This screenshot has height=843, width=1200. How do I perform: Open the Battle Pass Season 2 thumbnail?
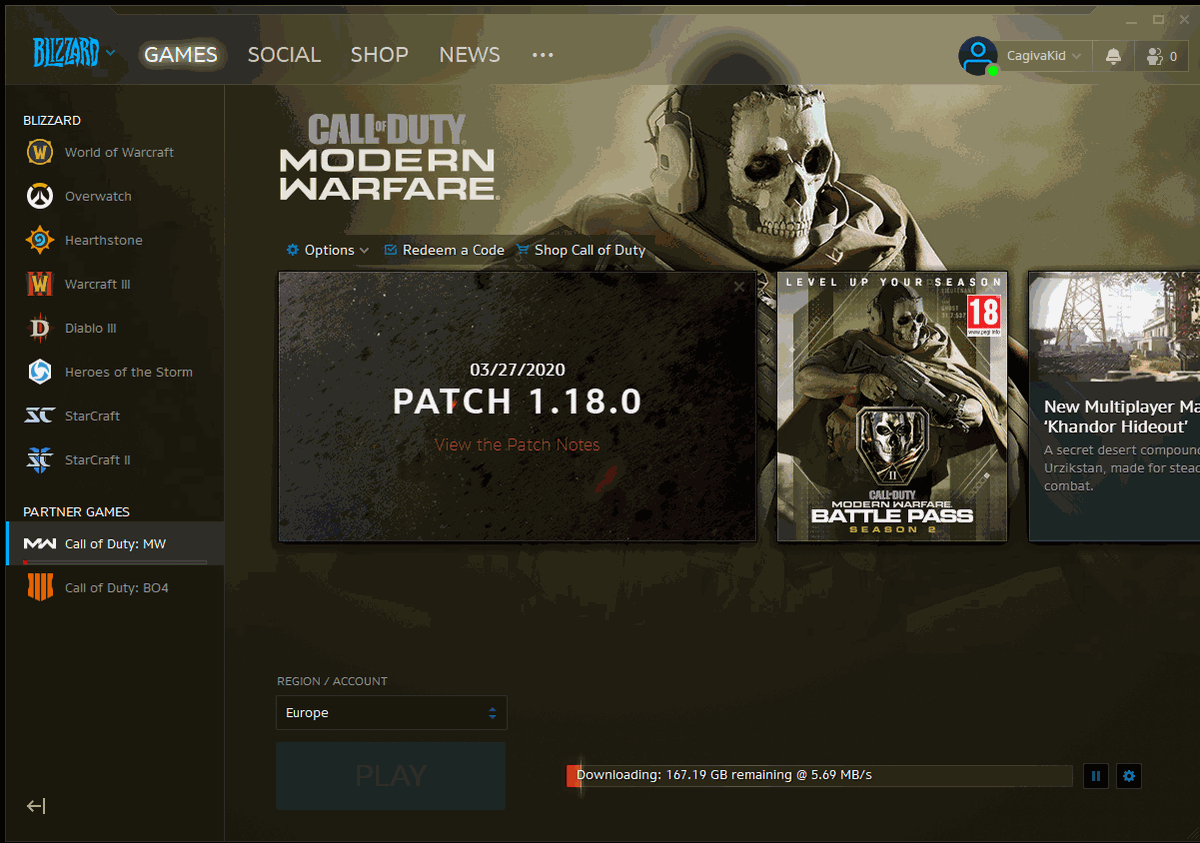click(892, 406)
